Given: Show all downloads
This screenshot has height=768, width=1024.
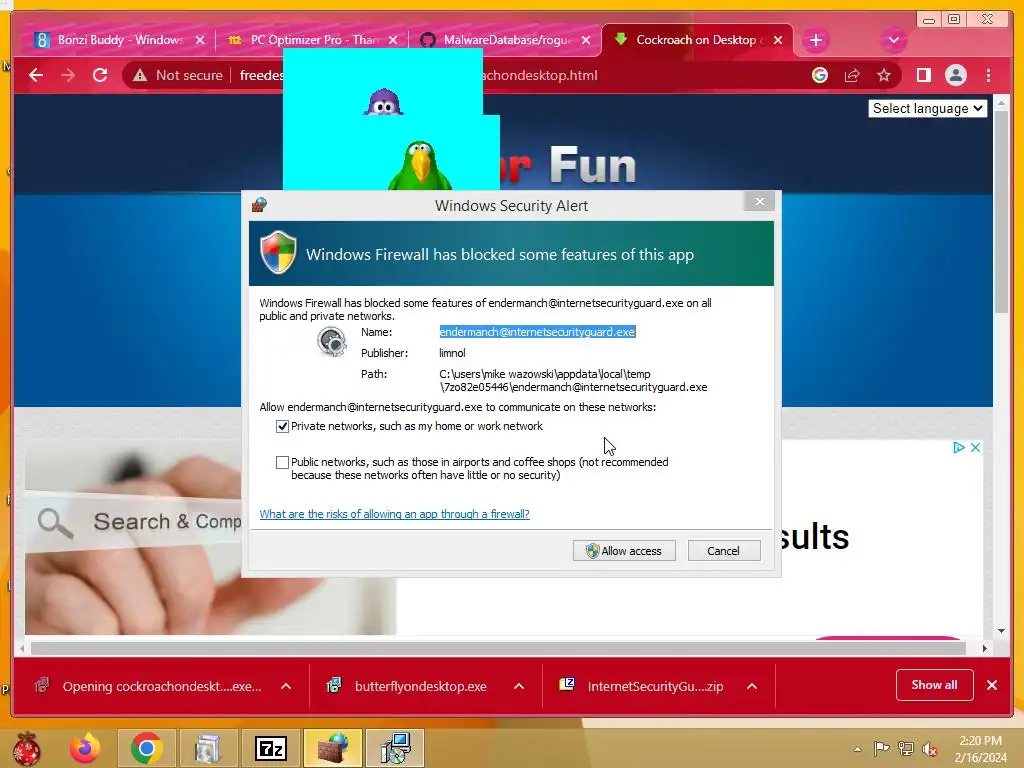Looking at the screenshot, I should 934,685.
